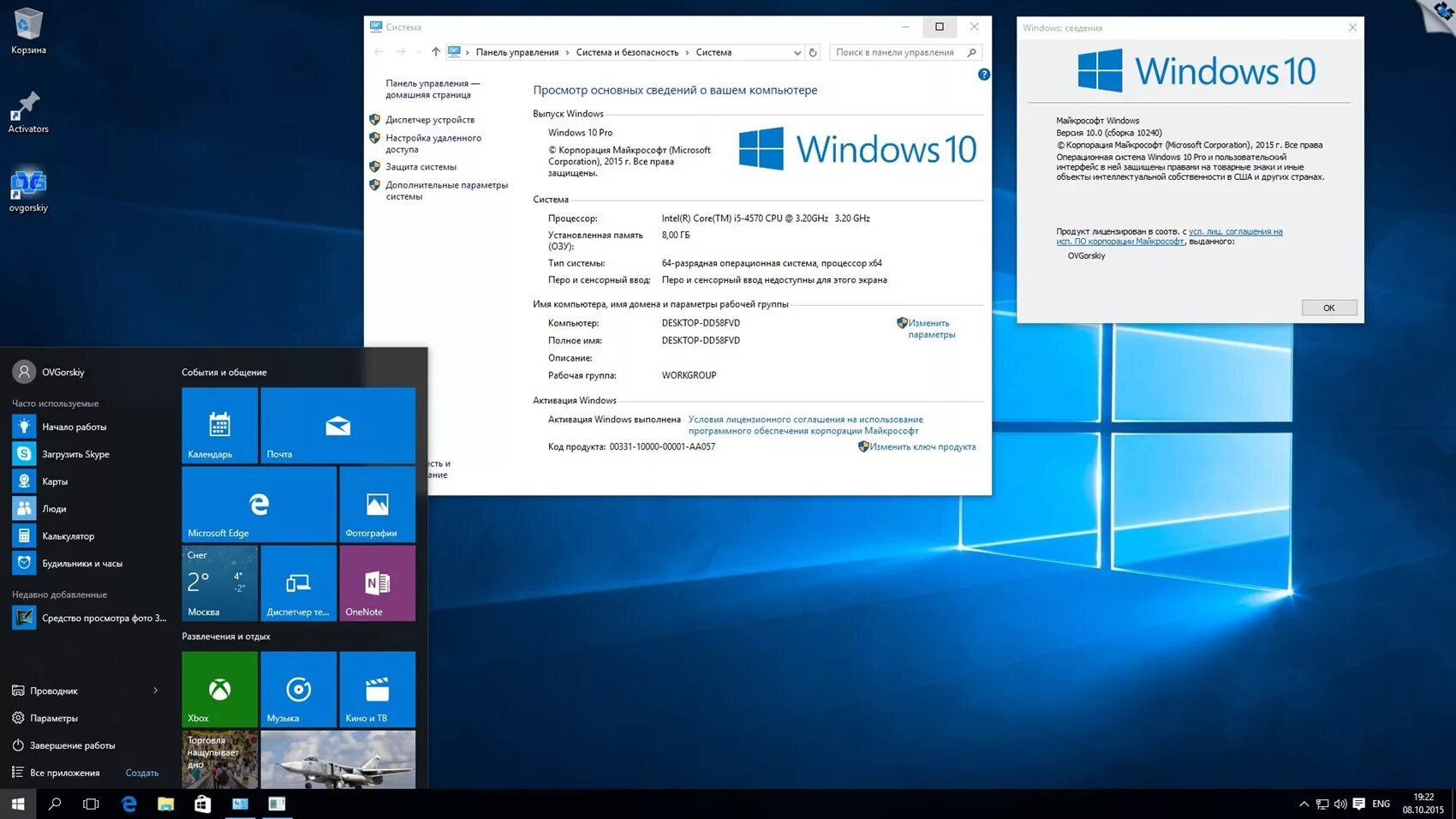Open the chevron after Панель управления breadcrumb
The image size is (1456, 819).
pyautogui.click(x=567, y=52)
